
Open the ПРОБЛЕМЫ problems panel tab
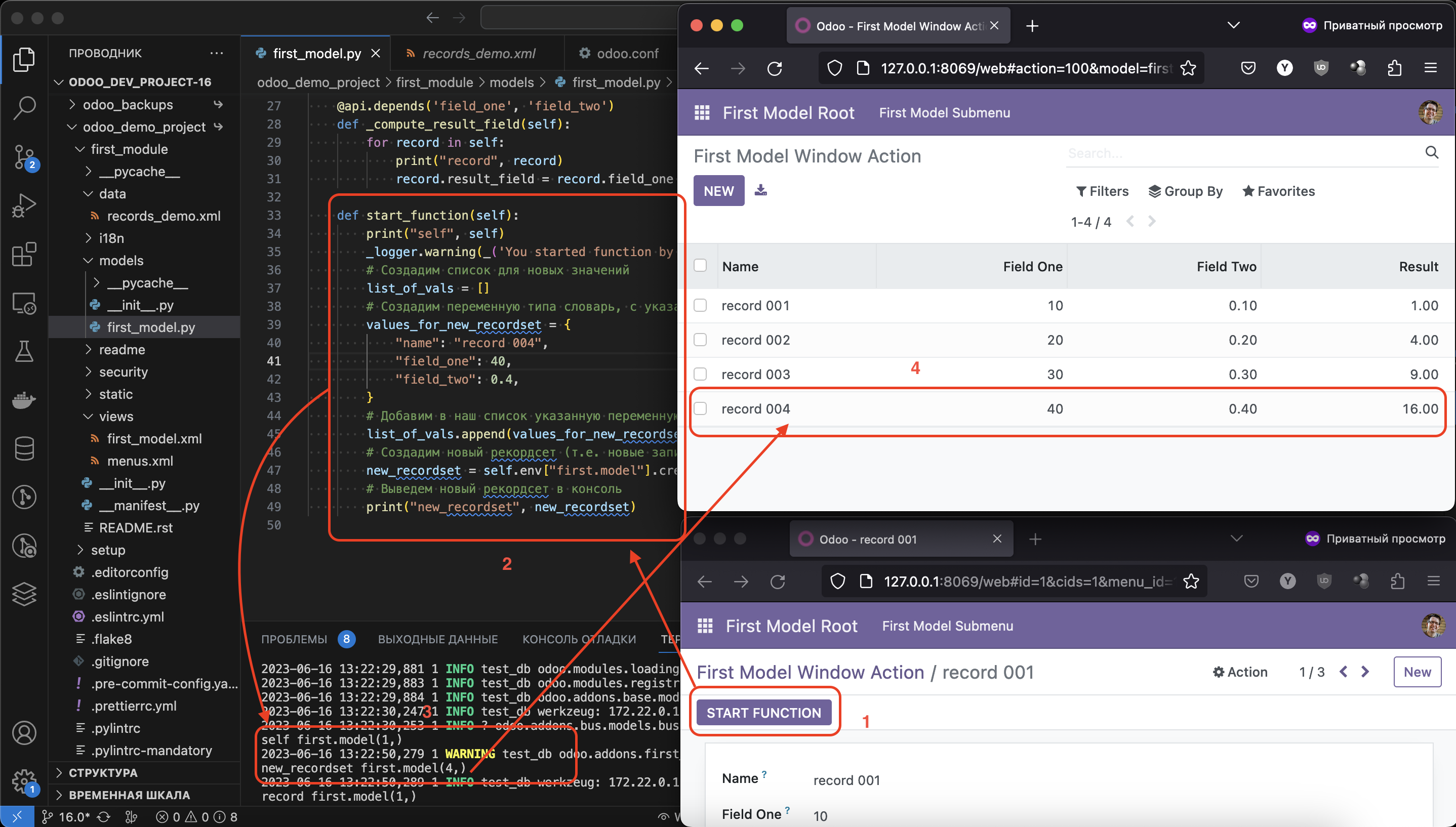point(308,639)
